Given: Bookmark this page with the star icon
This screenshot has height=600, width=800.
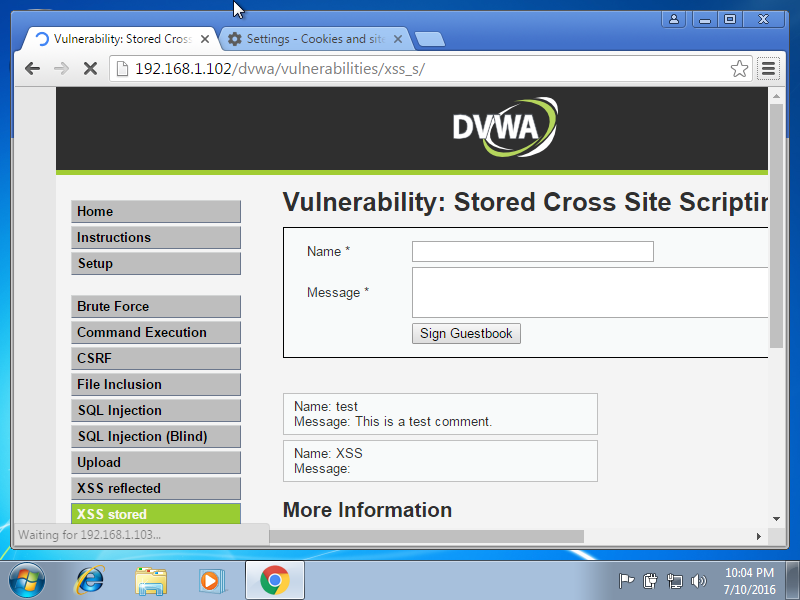Looking at the screenshot, I should (739, 68).
